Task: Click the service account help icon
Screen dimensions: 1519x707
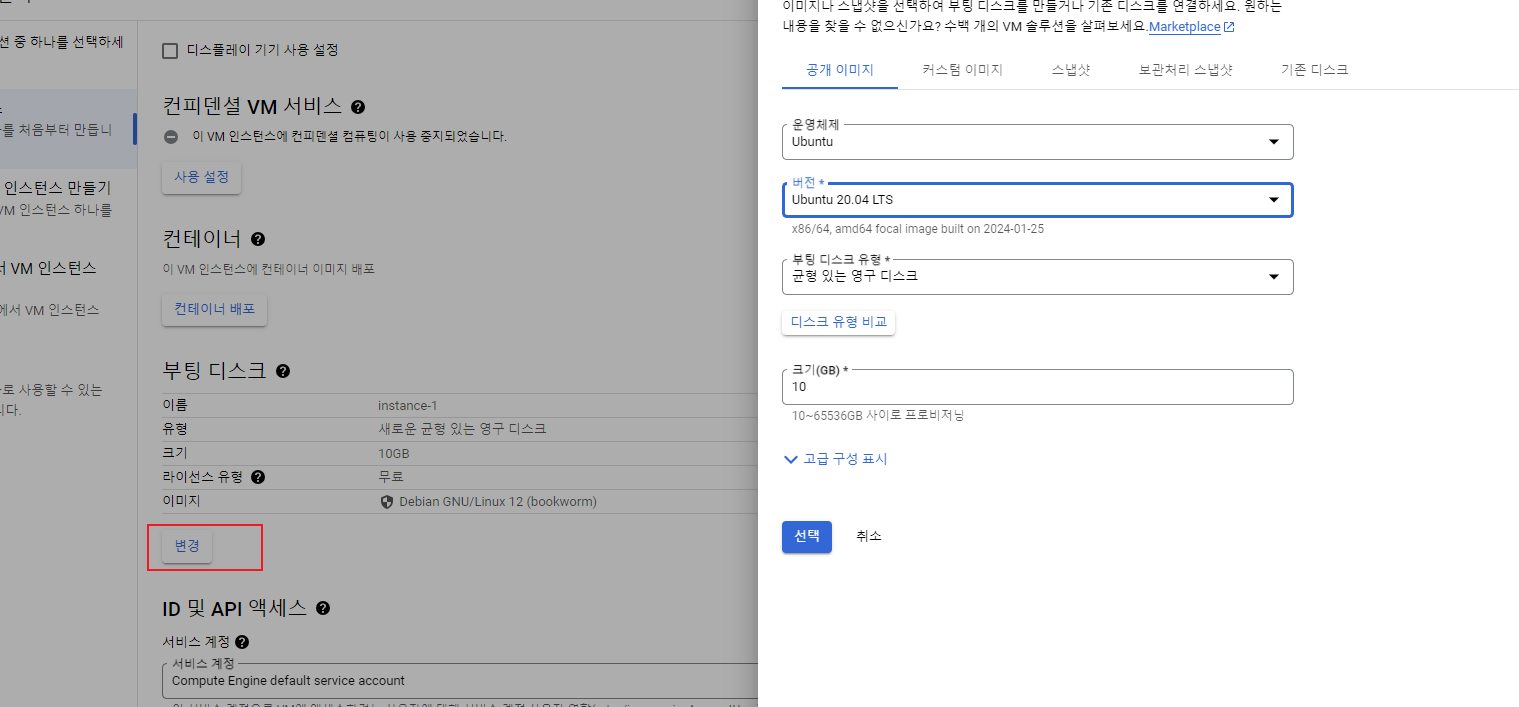Action: pos(242,642)
